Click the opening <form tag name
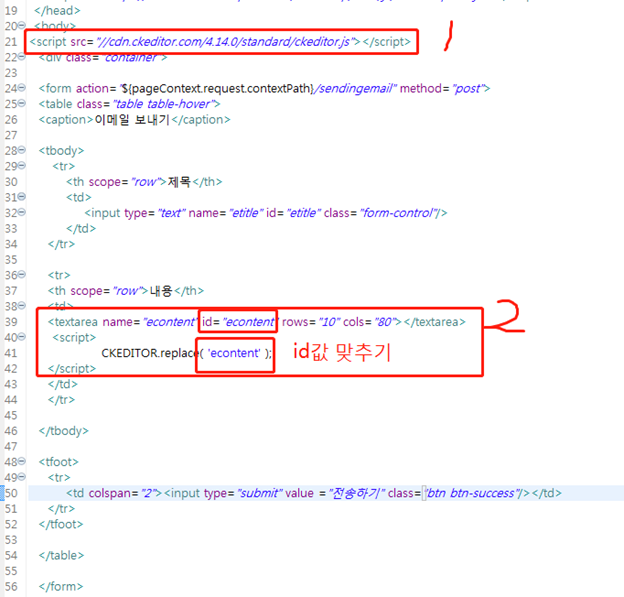The image size is (624, 597). tap(56, 88)
